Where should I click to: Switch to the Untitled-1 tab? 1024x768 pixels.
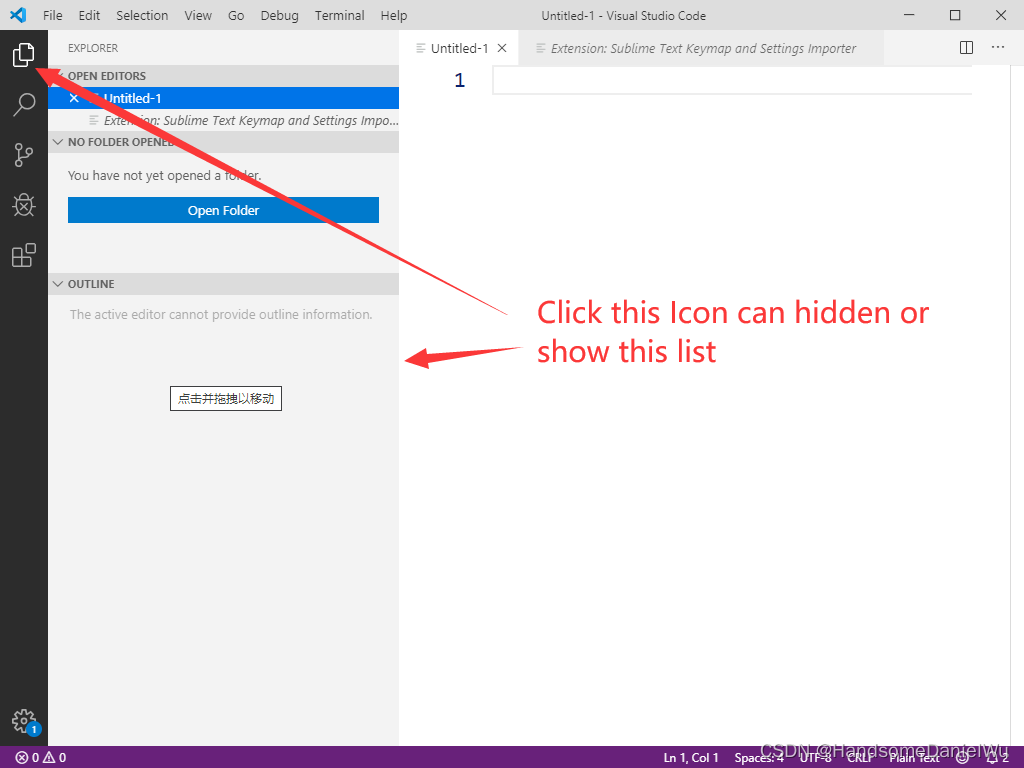click(459, 48)
